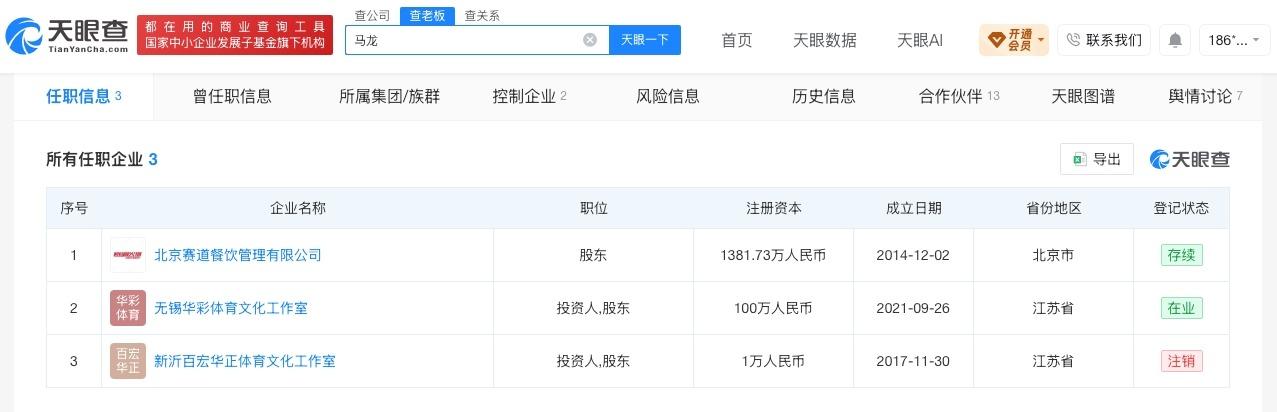
Task: Switch to the 控制企业 tab
Action: pos(530,96)
